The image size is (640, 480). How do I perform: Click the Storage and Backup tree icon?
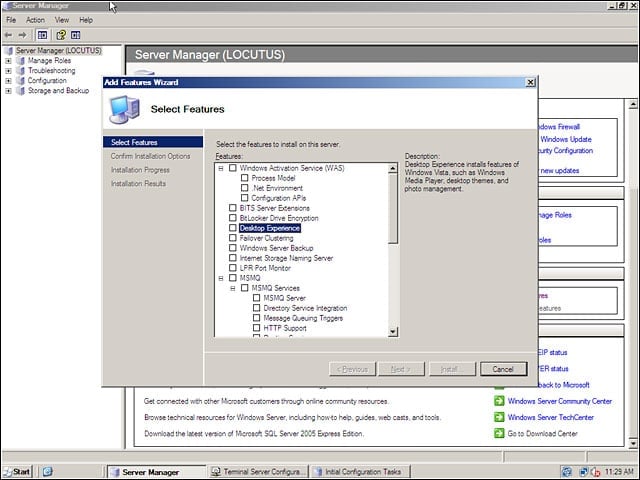point(20,91)
